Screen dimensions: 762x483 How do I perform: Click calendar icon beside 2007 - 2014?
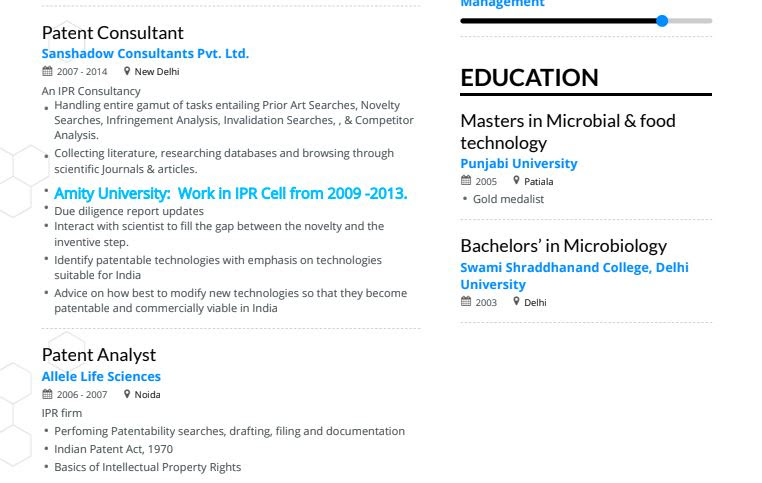pyautogui.click(x=47, y=71)
